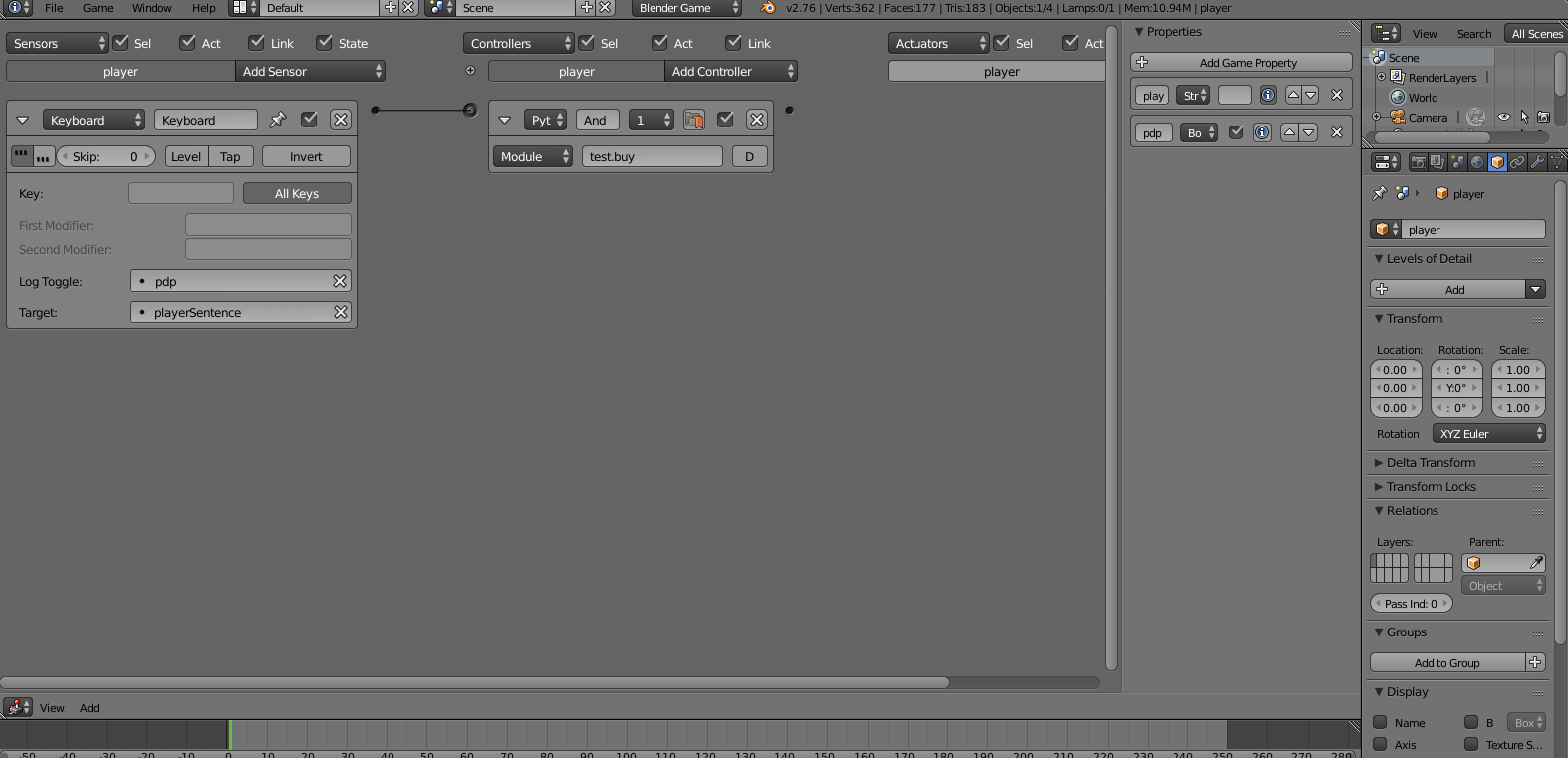Toggle debug info for the pdp property

(1262, 132)
